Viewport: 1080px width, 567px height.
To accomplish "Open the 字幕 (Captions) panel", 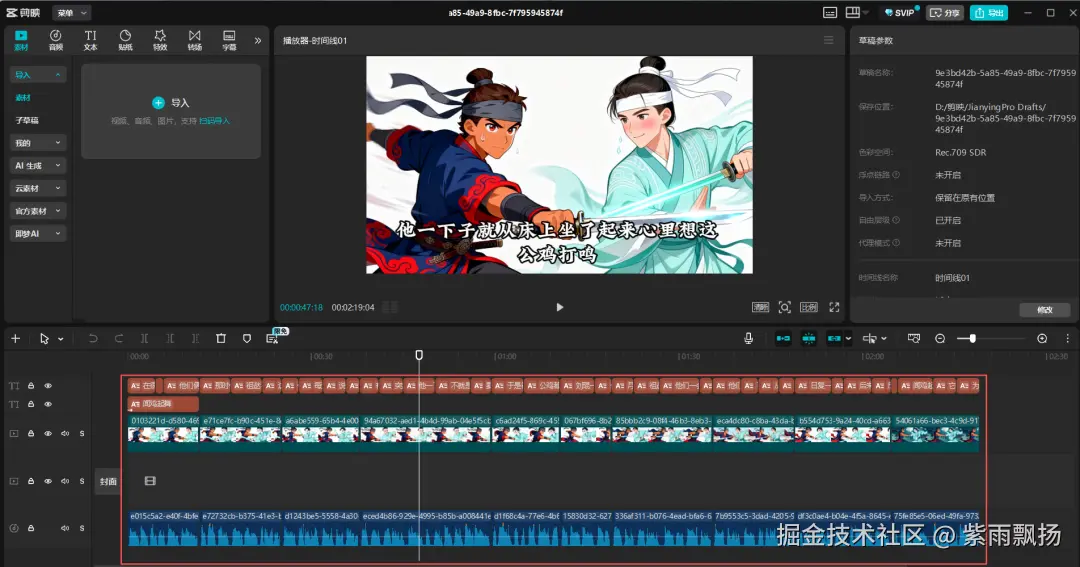I will (229, 40).
